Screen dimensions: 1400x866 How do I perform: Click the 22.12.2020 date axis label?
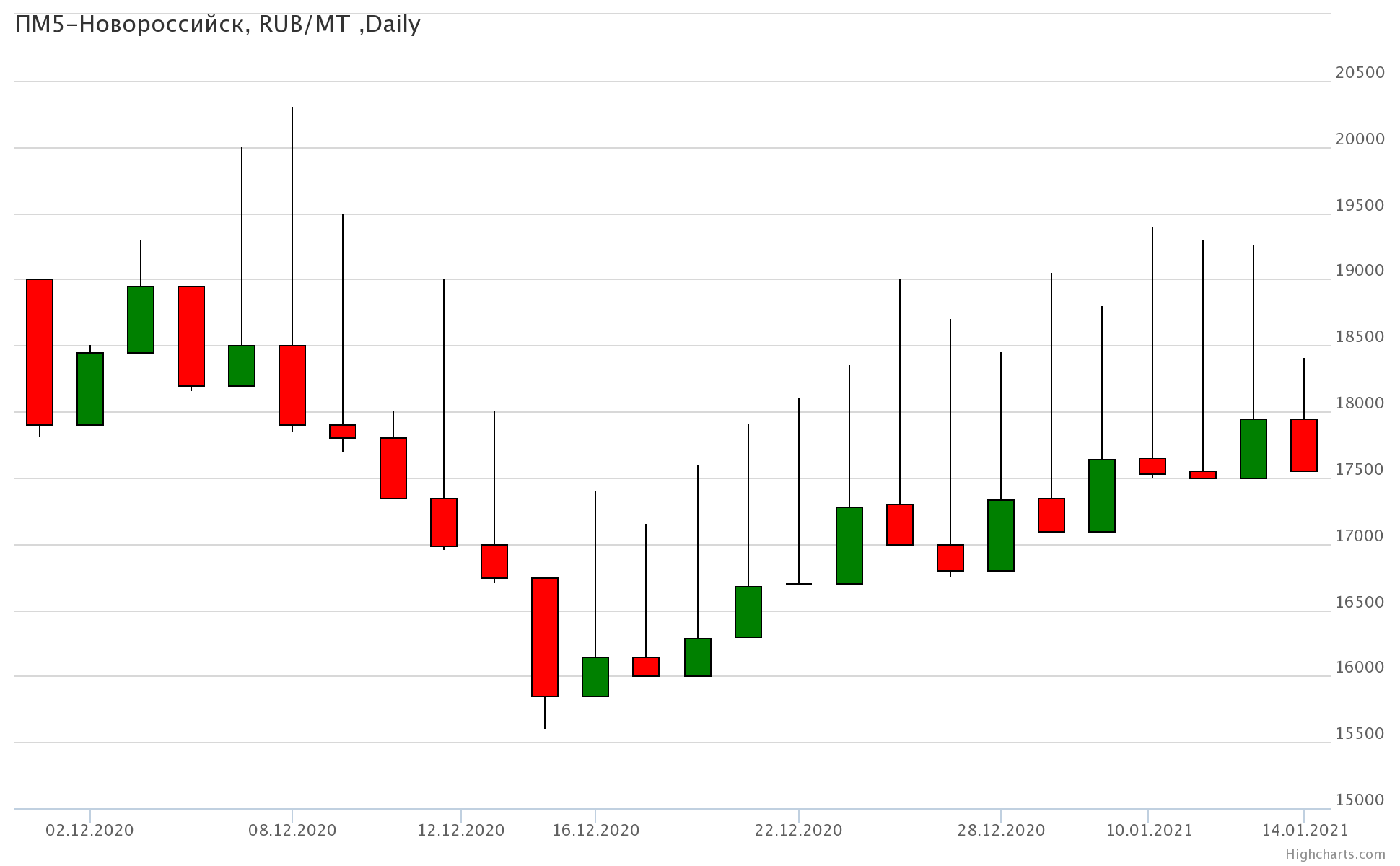point(799,831)
